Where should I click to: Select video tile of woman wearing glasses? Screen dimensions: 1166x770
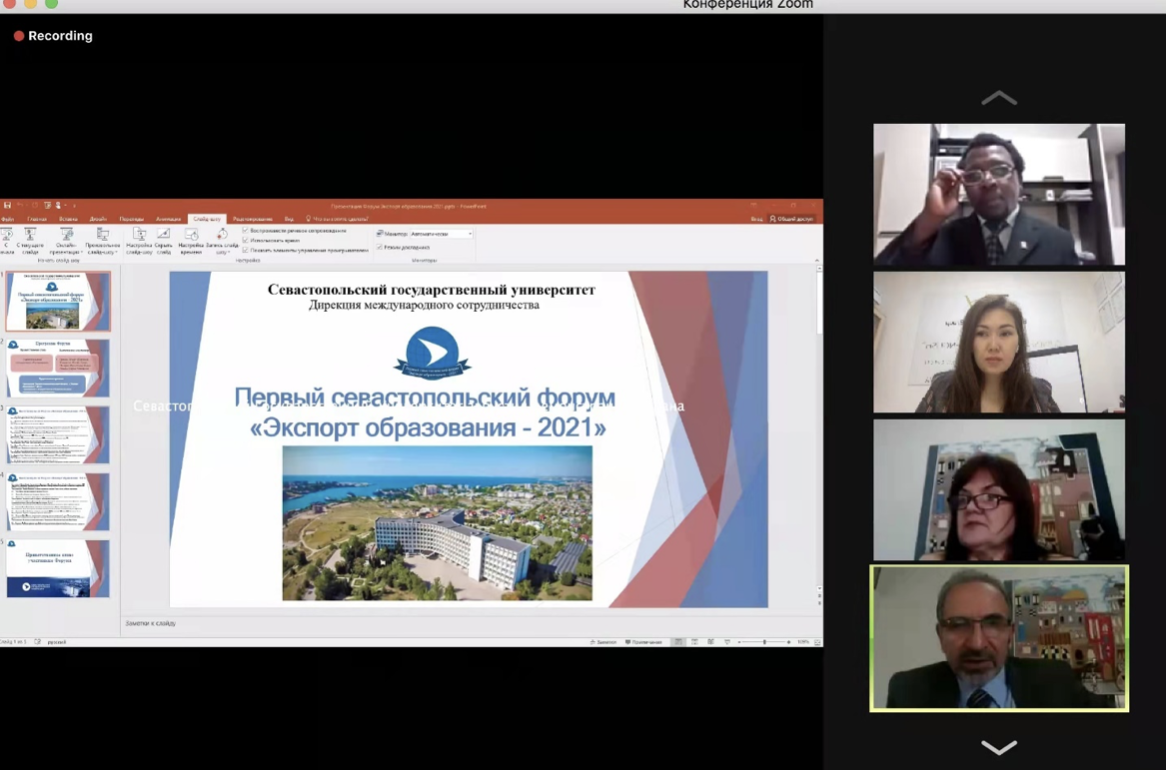(x=999, y=490)
